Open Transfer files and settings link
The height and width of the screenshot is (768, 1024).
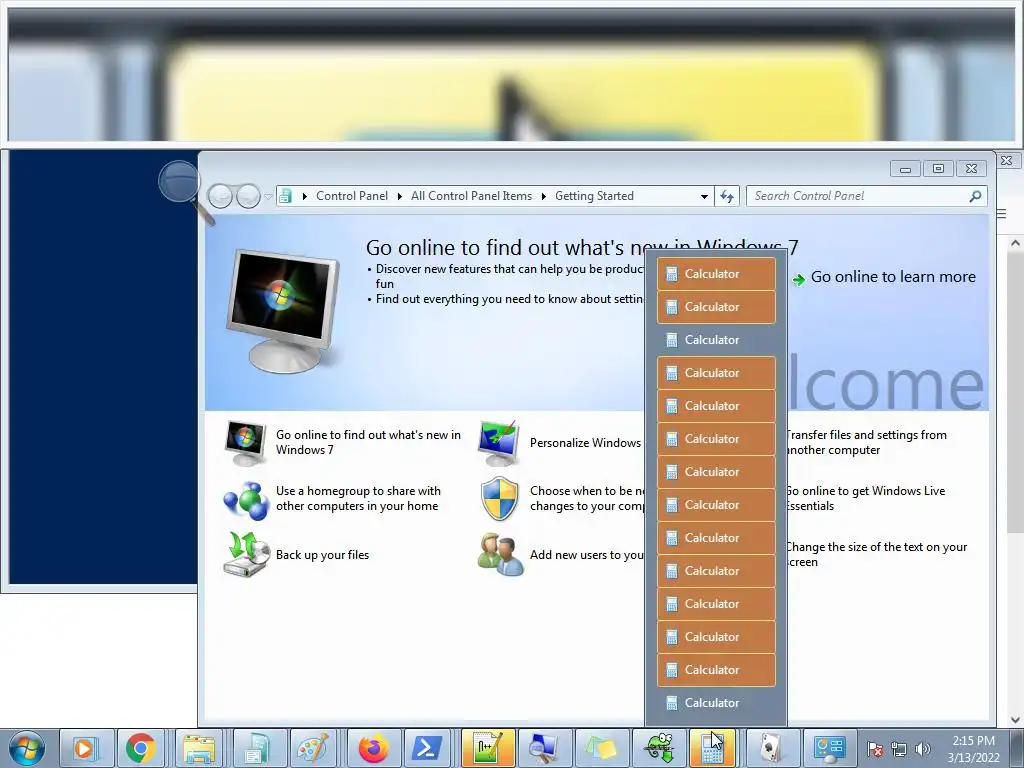tap(867, 442)
